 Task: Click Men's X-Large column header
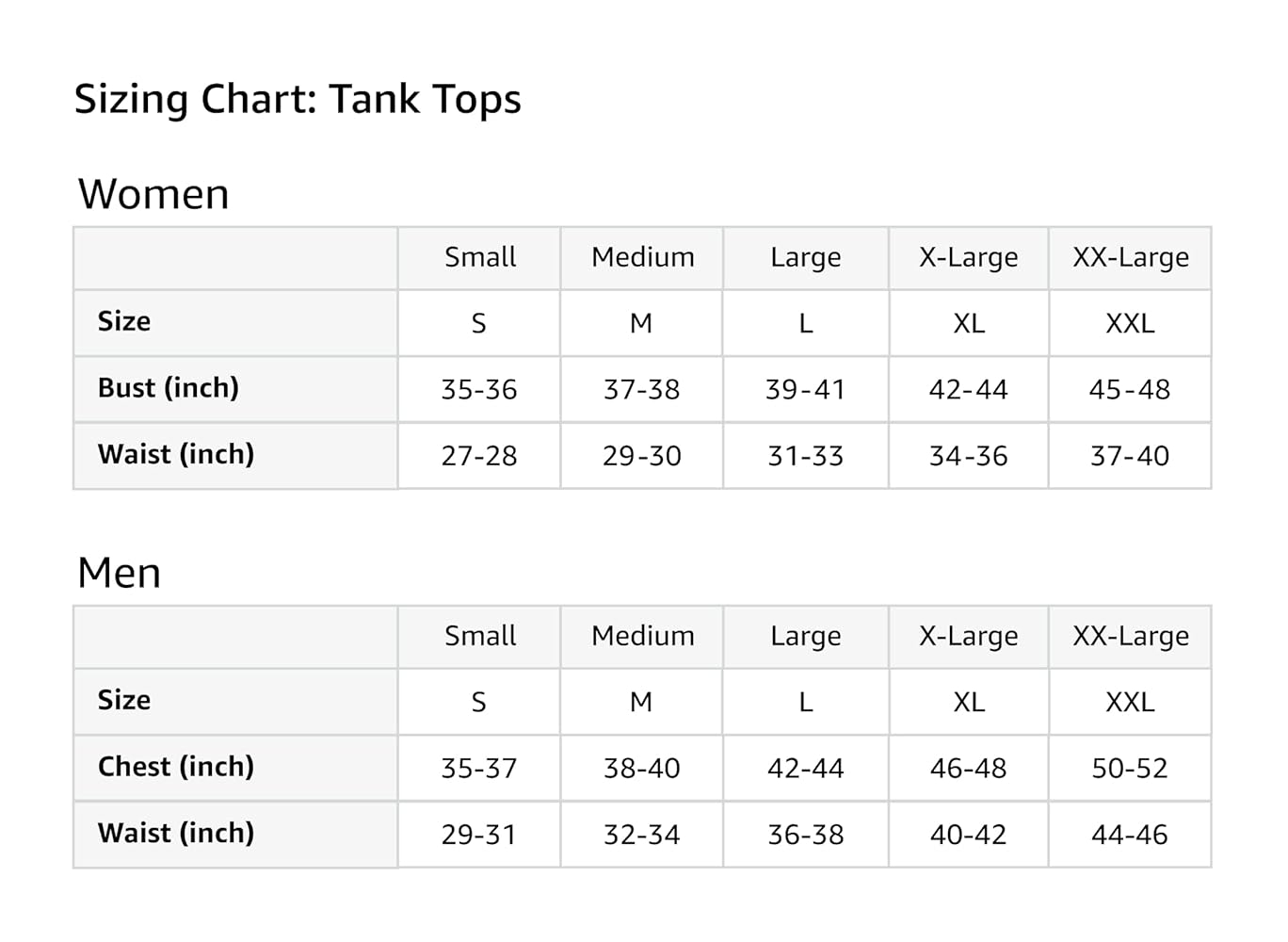[968, 636]
